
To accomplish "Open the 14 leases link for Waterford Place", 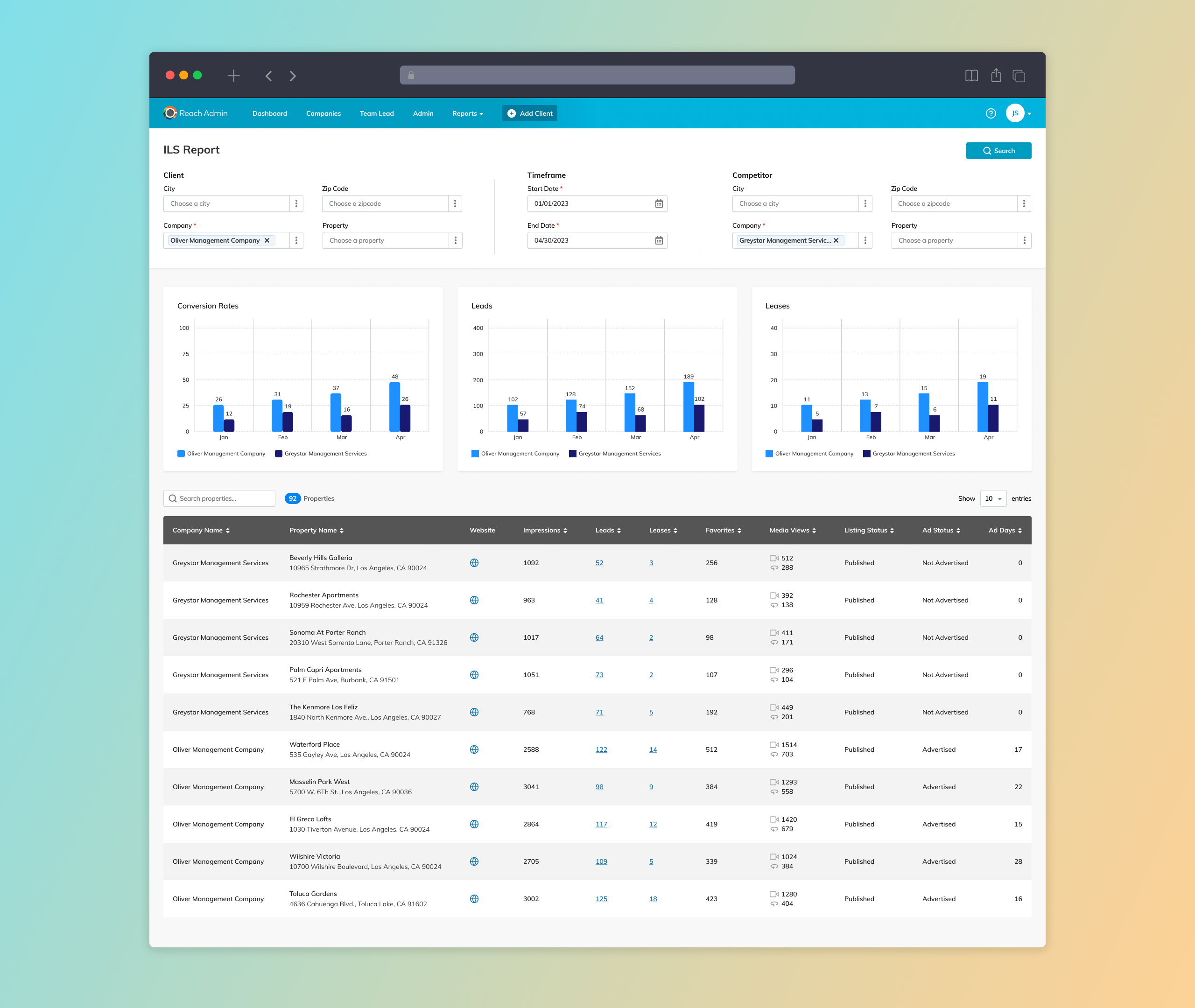I will click(653, 749).
